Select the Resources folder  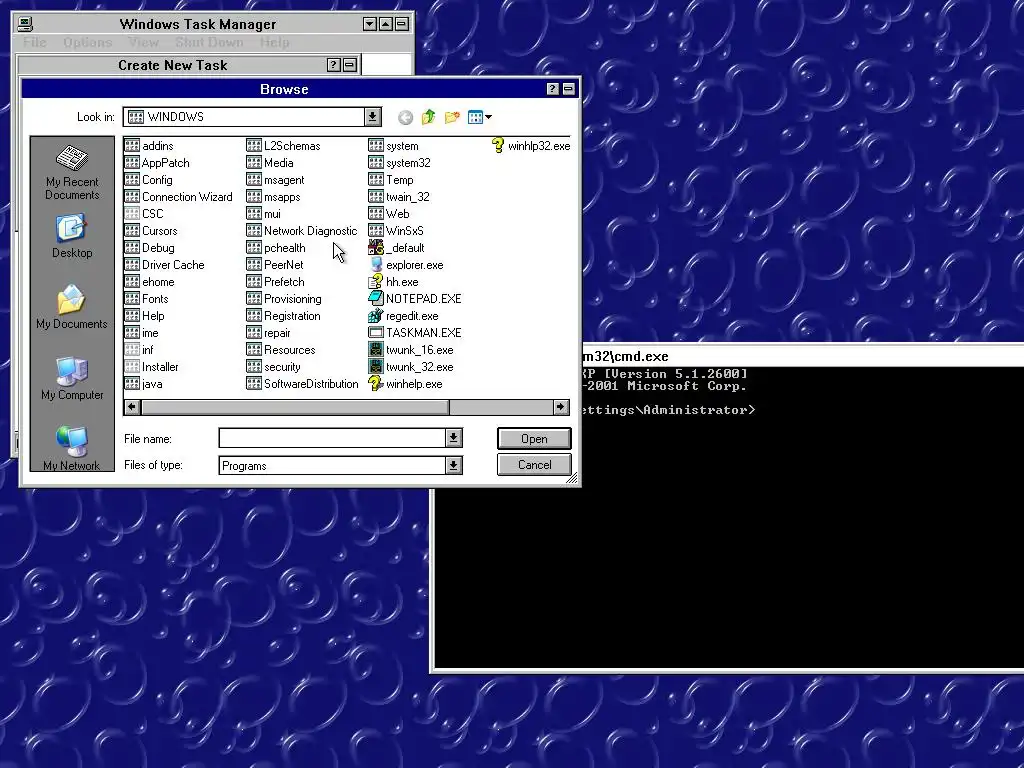(x=281, y=349)
